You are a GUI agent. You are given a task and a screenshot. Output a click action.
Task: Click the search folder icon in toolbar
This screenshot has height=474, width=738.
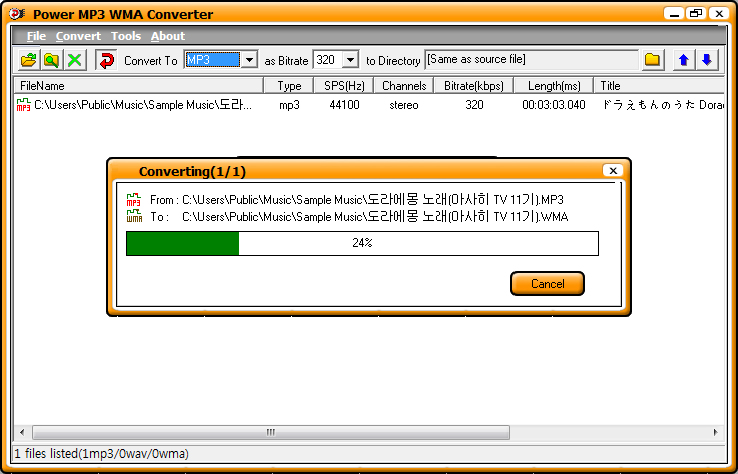pos(51,60)
